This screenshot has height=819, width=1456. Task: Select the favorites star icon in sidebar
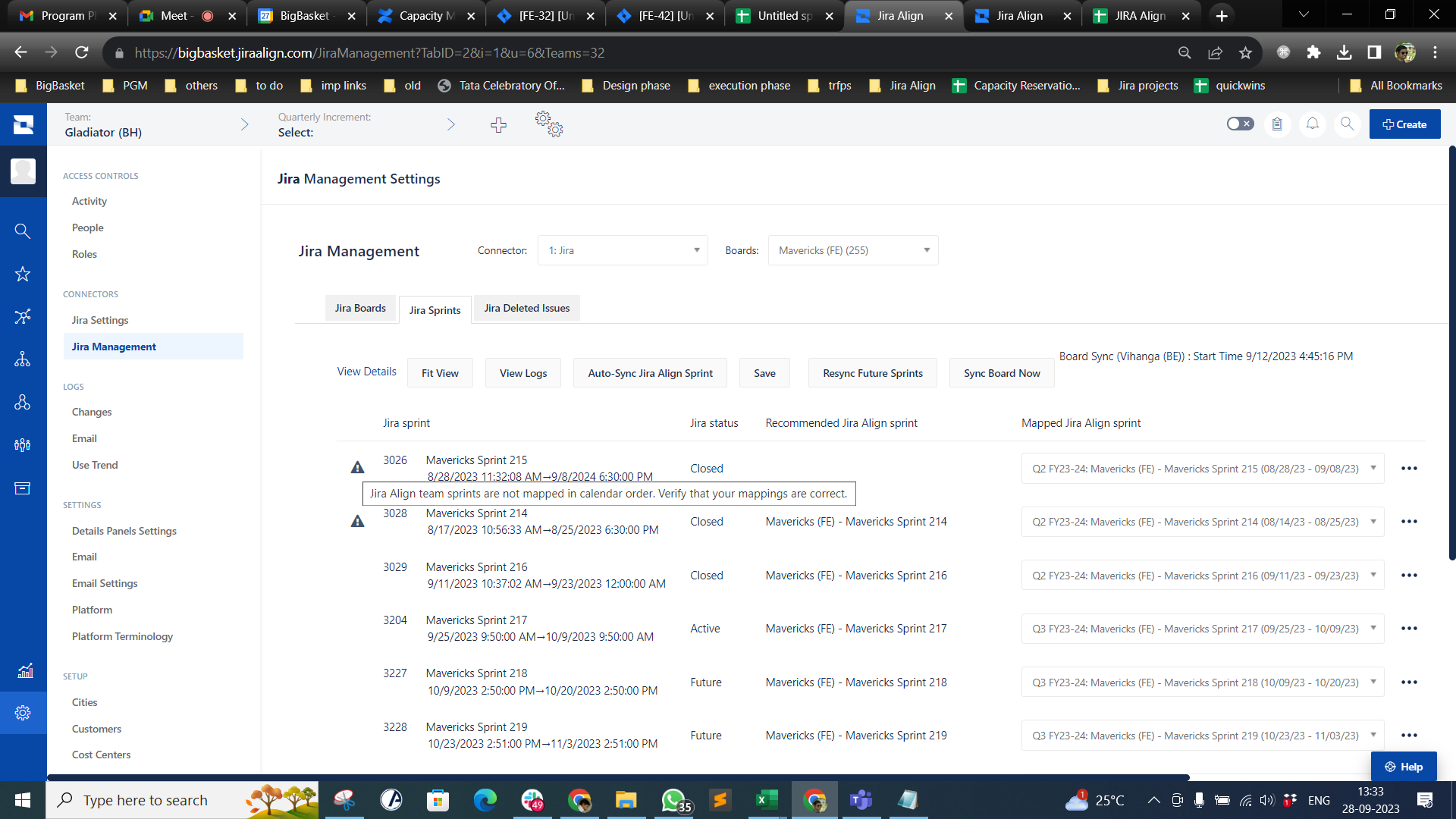click(23, 274)
